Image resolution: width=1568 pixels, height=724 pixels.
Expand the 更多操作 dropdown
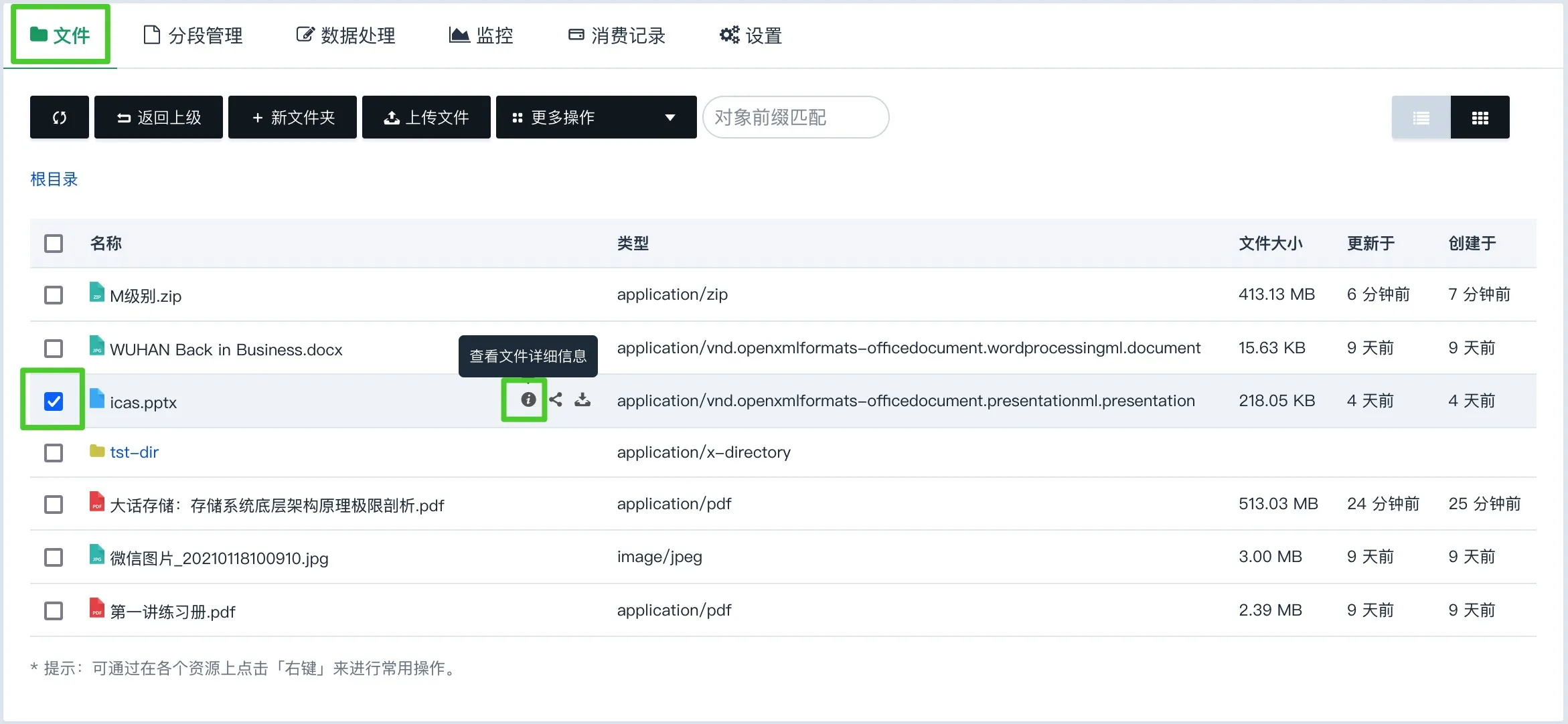point(595,117)
